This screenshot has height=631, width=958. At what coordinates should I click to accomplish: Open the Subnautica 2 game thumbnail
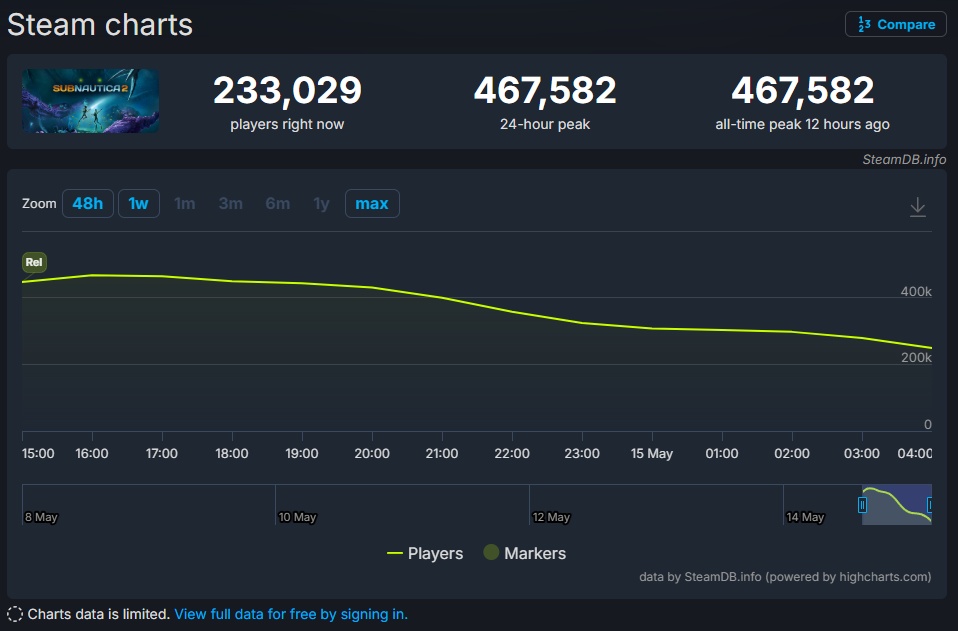click(90, 101)
